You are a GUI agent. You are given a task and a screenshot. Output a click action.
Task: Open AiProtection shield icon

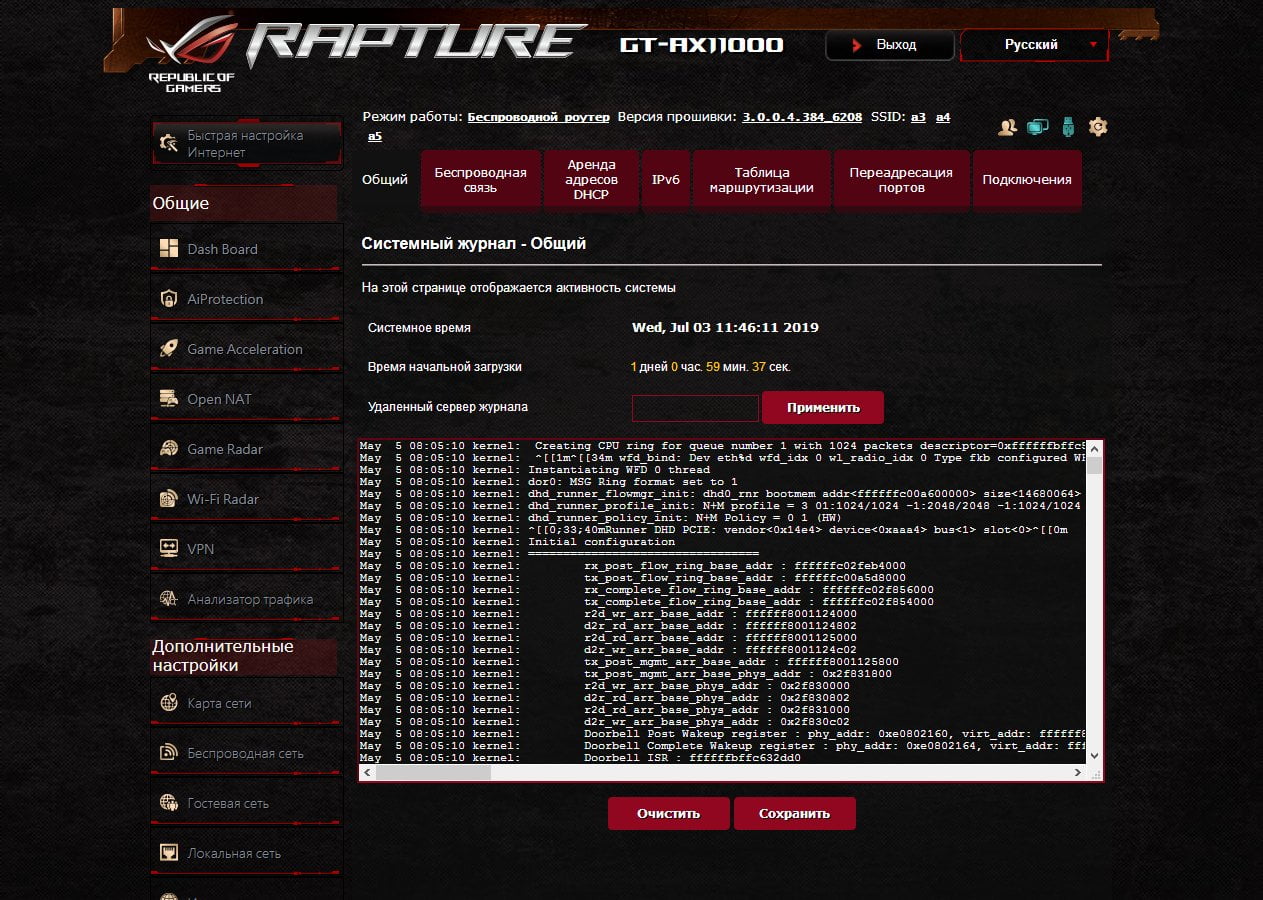[x=169, y=299]
